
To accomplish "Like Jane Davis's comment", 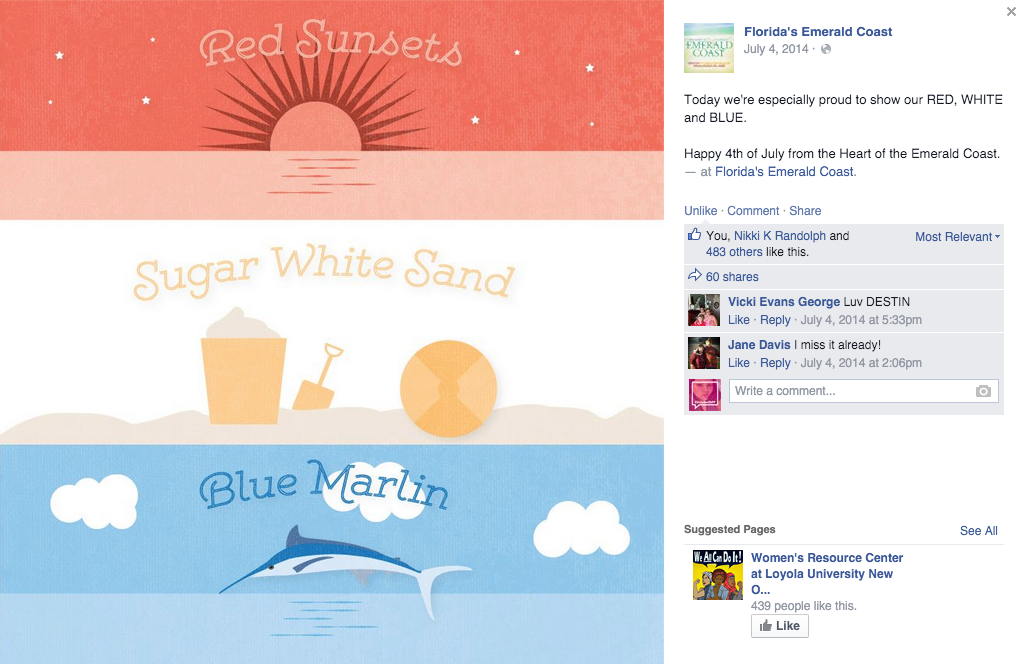I will tap(739, 363).
